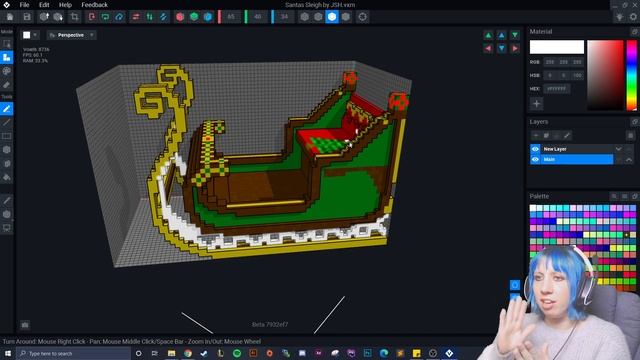
Task: Select the eraser mode
Action: pos(7,85)
